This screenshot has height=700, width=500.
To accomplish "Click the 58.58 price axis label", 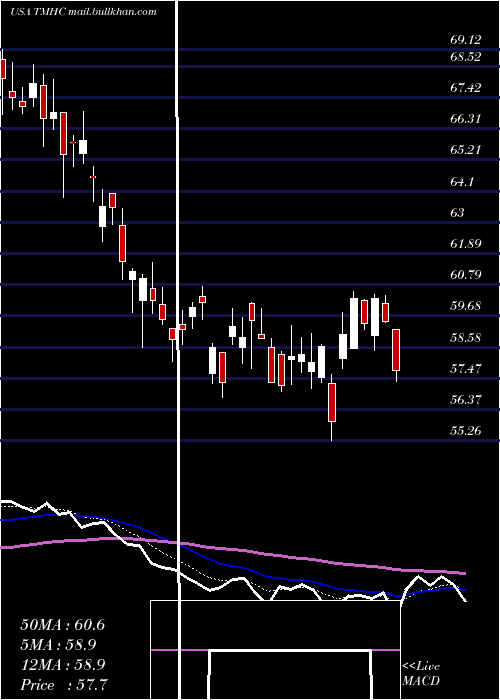I will 466,337.
